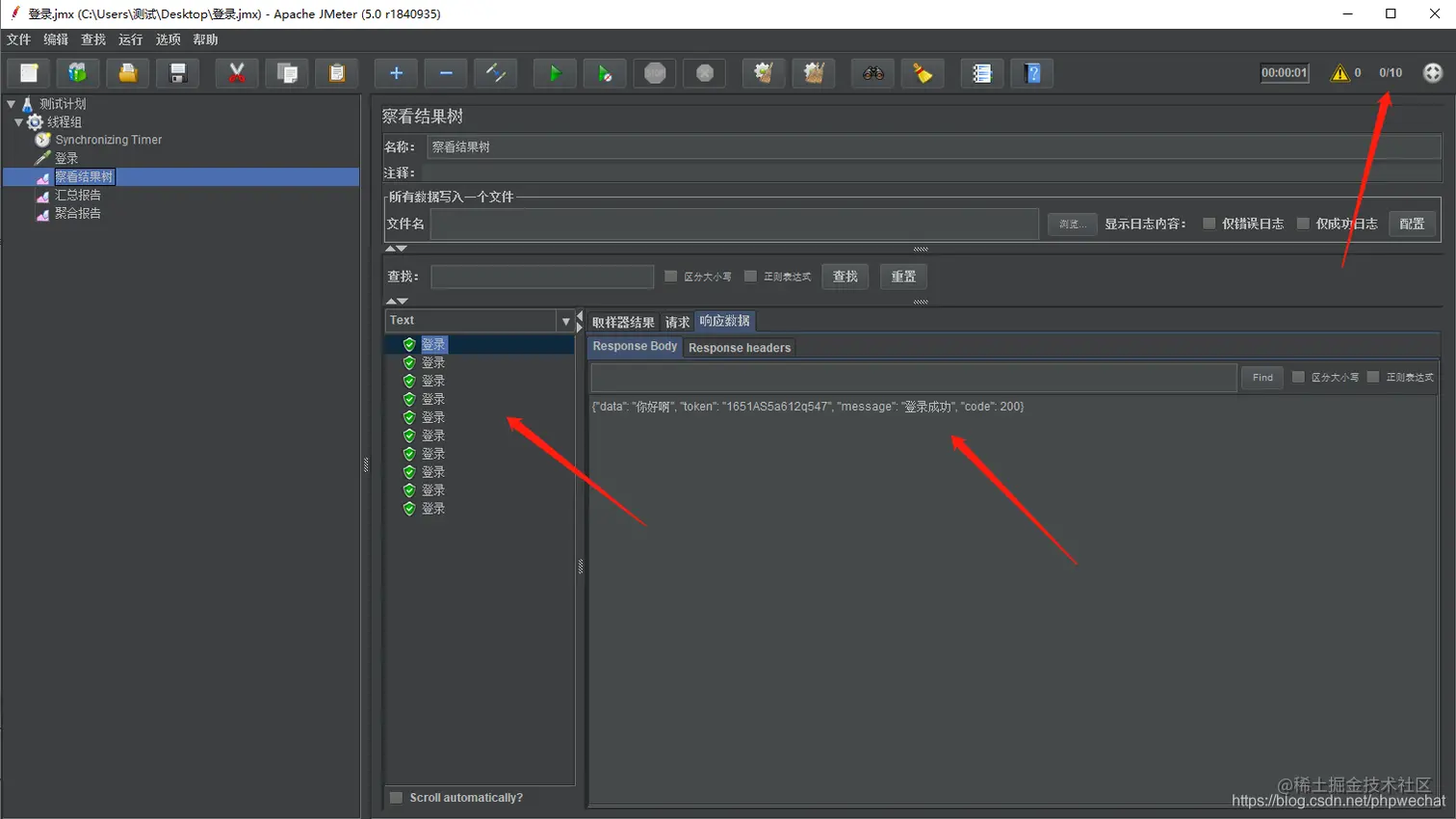Switch to the 响应数据 tab
This screenshot has height=819, width=1456.
coord(725,321)
